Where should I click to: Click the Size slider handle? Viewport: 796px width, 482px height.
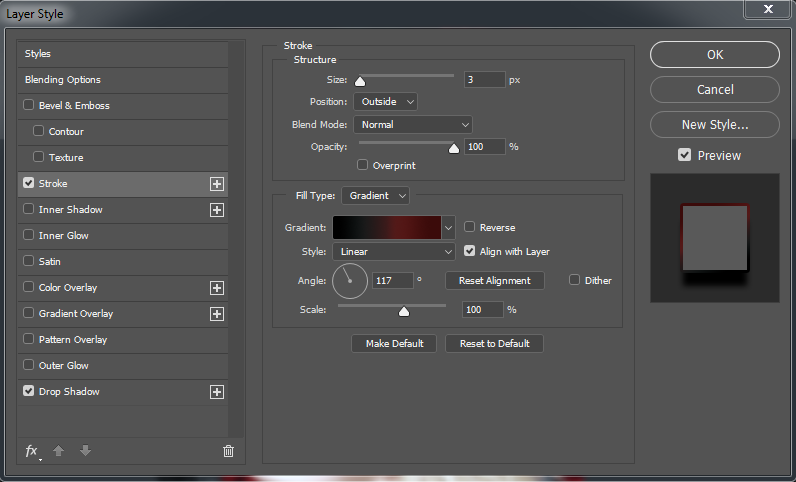[360, 81]
